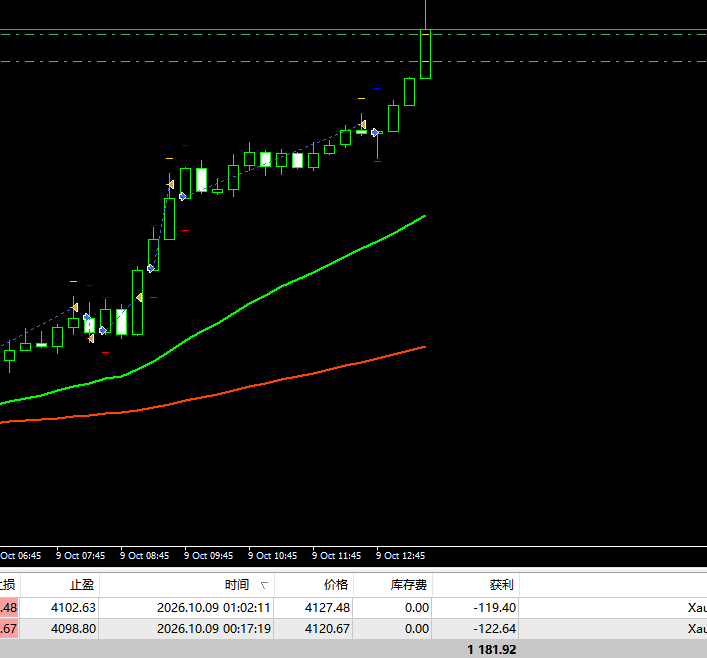Click swap 0.00 in the -122.64 row
Viewport: 707px width, 658px height.
(417, 628)
